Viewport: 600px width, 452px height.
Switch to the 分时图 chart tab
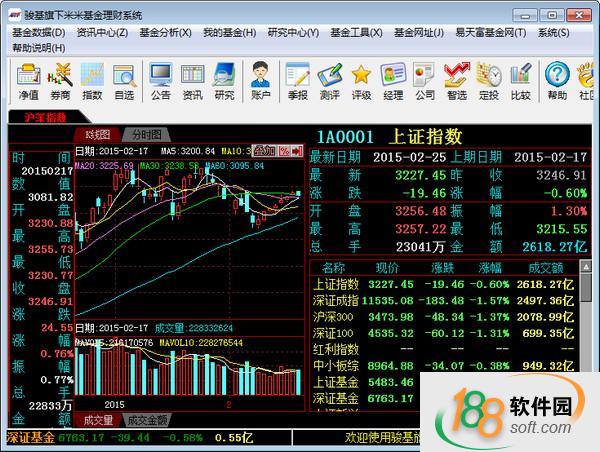[145, 135]
